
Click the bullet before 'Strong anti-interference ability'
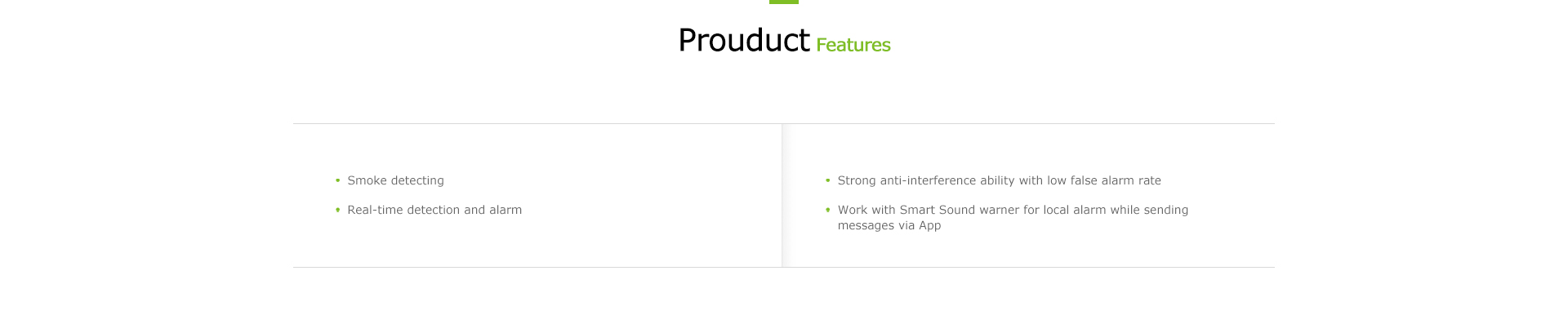pyautogui.click(x=827, y=180)
